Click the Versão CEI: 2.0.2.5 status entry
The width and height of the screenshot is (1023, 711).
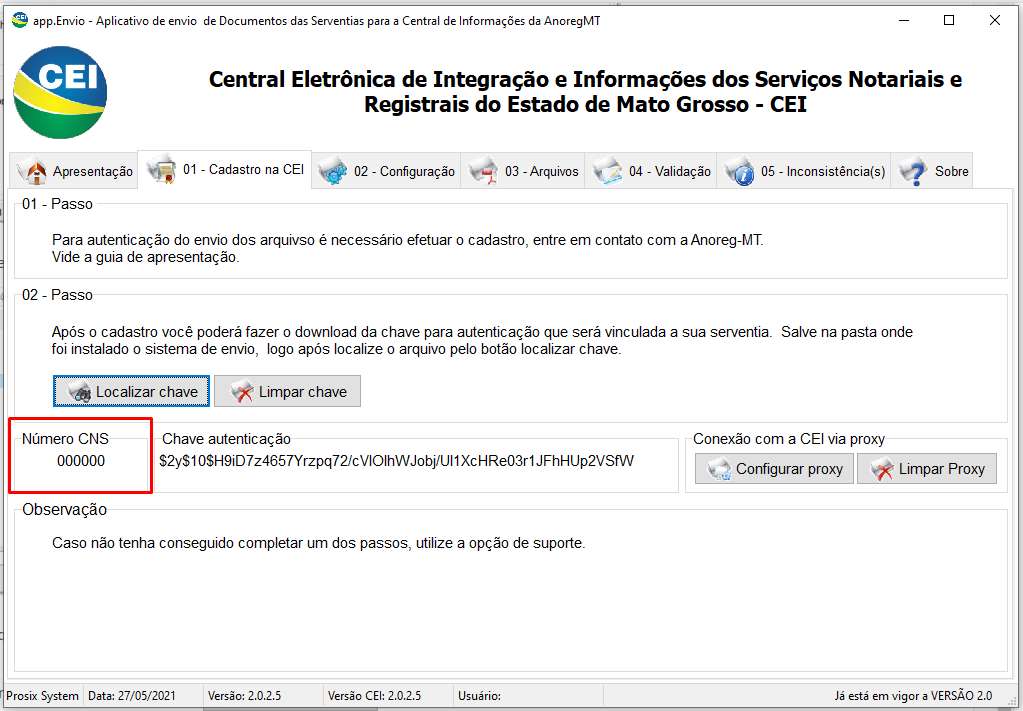(x=374, y=696)
